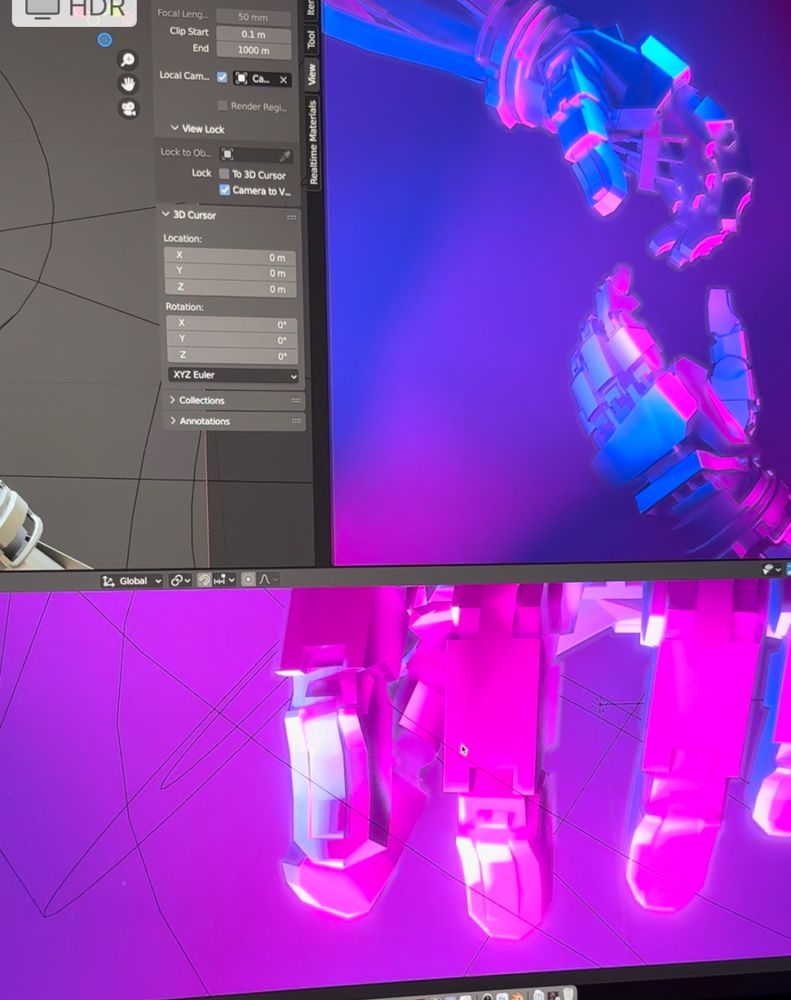
Task: Click the viewport zoom magnifier gizmo
Action: pyautogui.click(x=128, y=59)
